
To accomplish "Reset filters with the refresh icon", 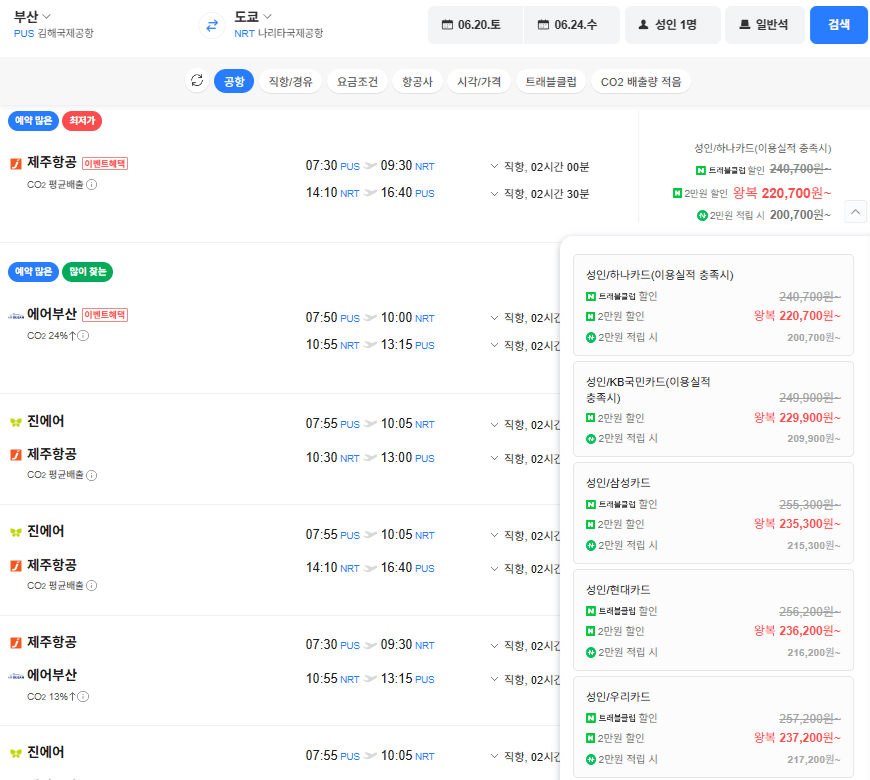I will click(x=197, y=81).
